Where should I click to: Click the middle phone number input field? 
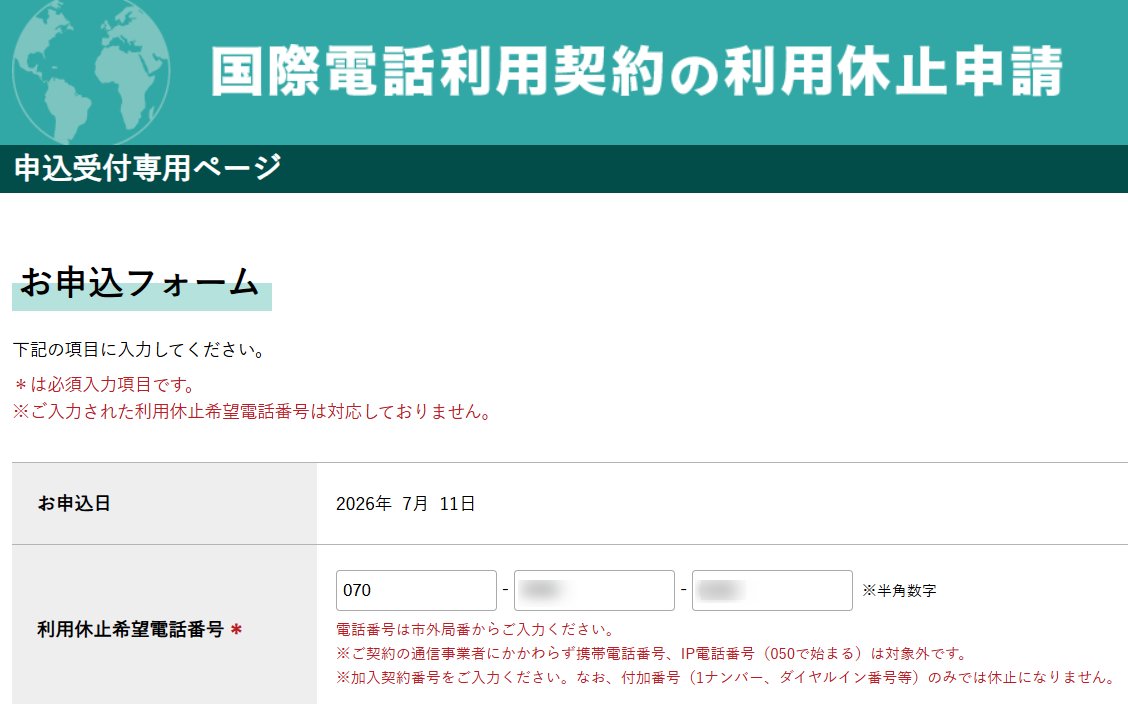(594, 590)
